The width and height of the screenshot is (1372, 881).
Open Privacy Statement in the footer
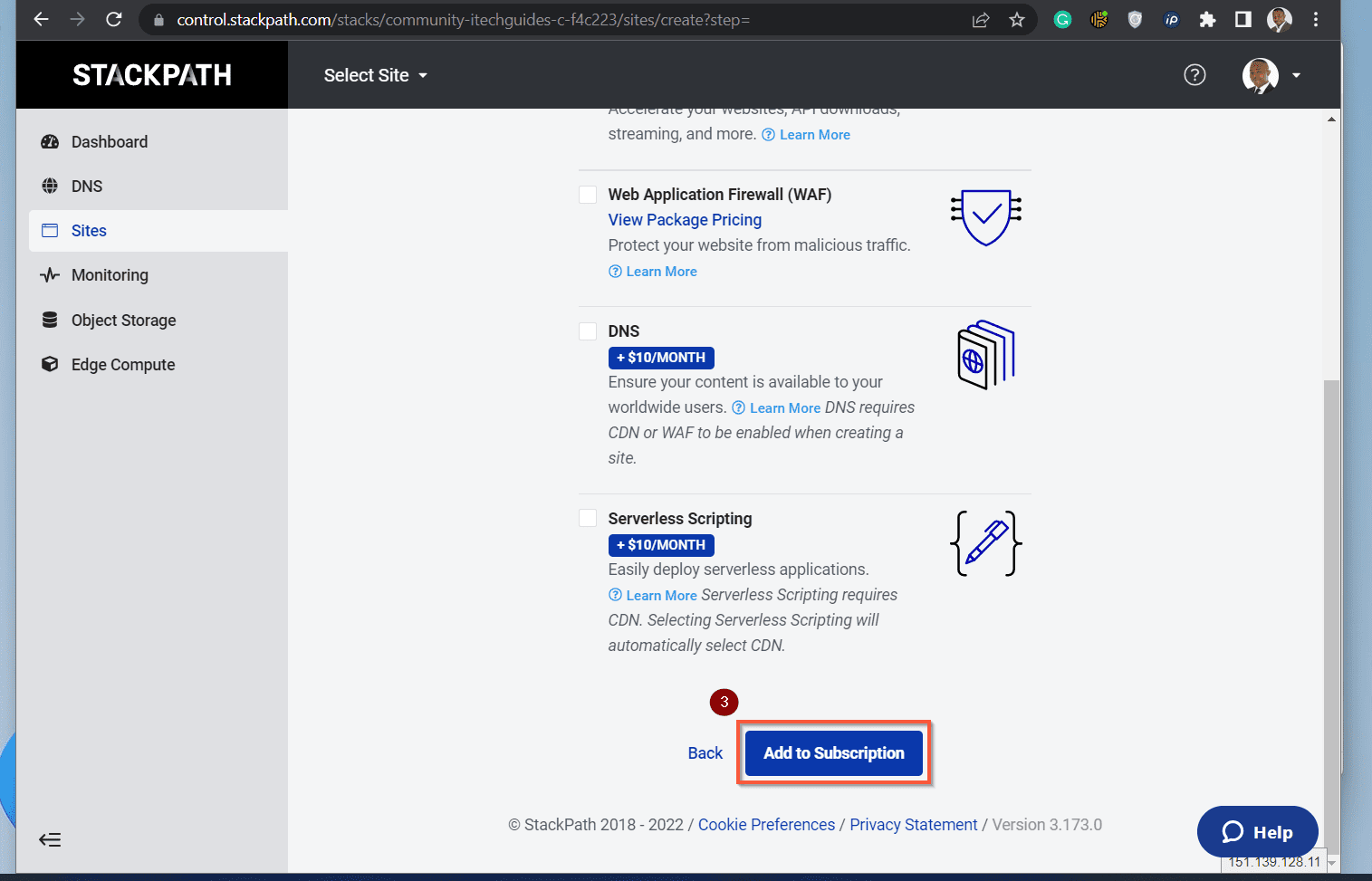coord(914,825)
